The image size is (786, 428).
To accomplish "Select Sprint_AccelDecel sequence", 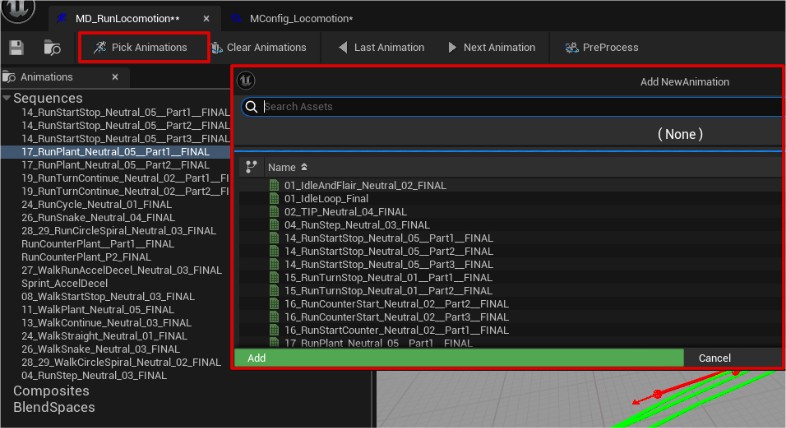I will coord(64,283).
